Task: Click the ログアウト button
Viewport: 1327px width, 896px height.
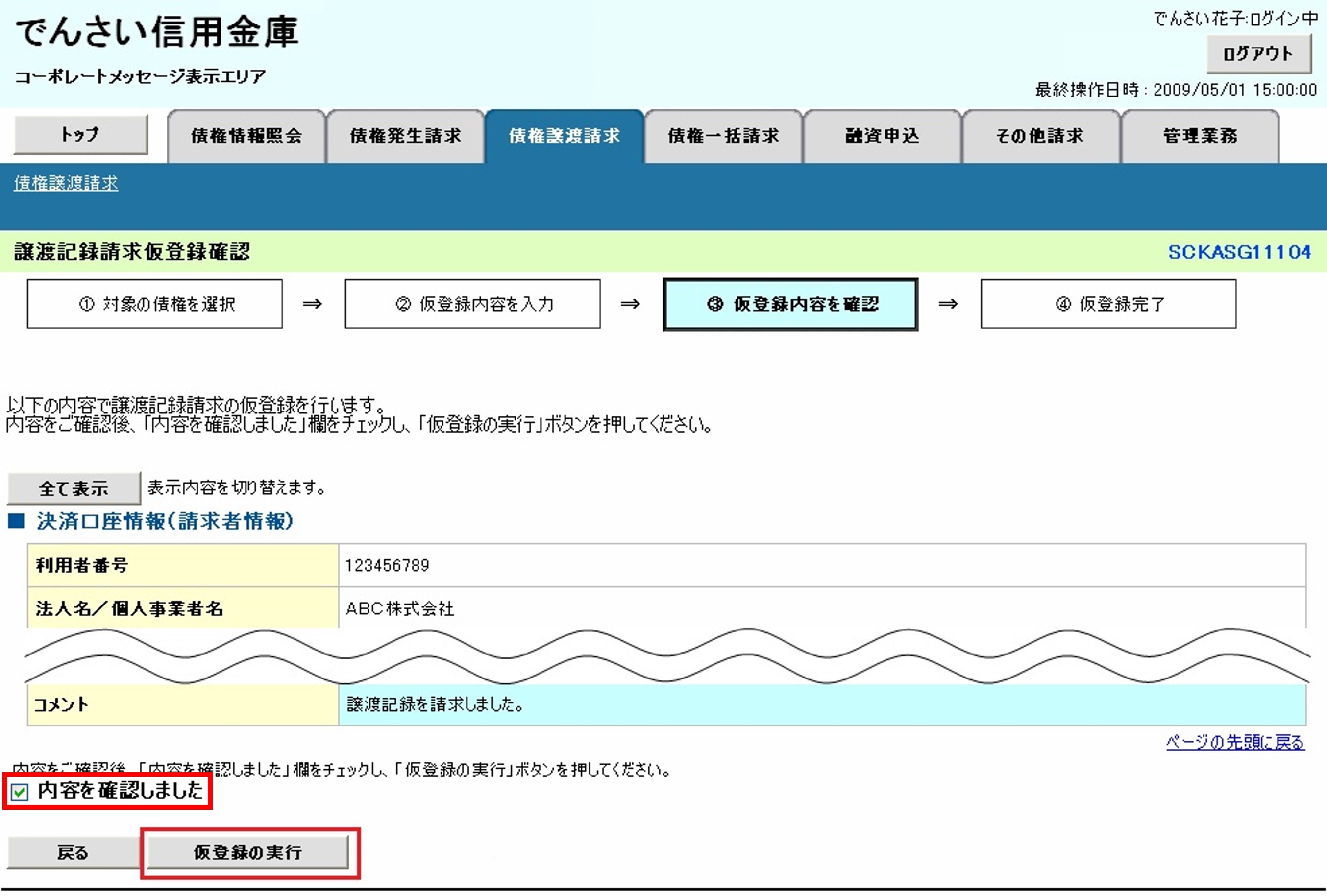Action: (x=1257, y=54)
